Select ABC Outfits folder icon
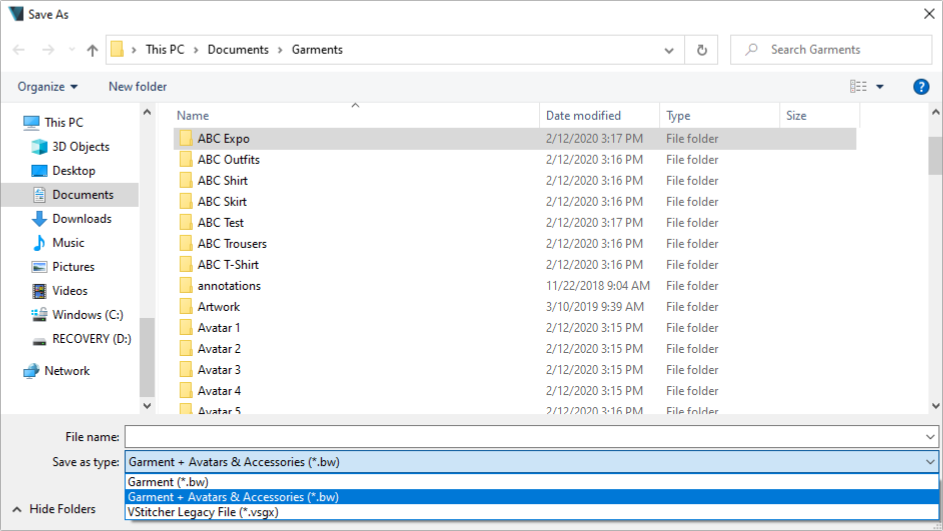943x531 pixels. coord(186,159)
